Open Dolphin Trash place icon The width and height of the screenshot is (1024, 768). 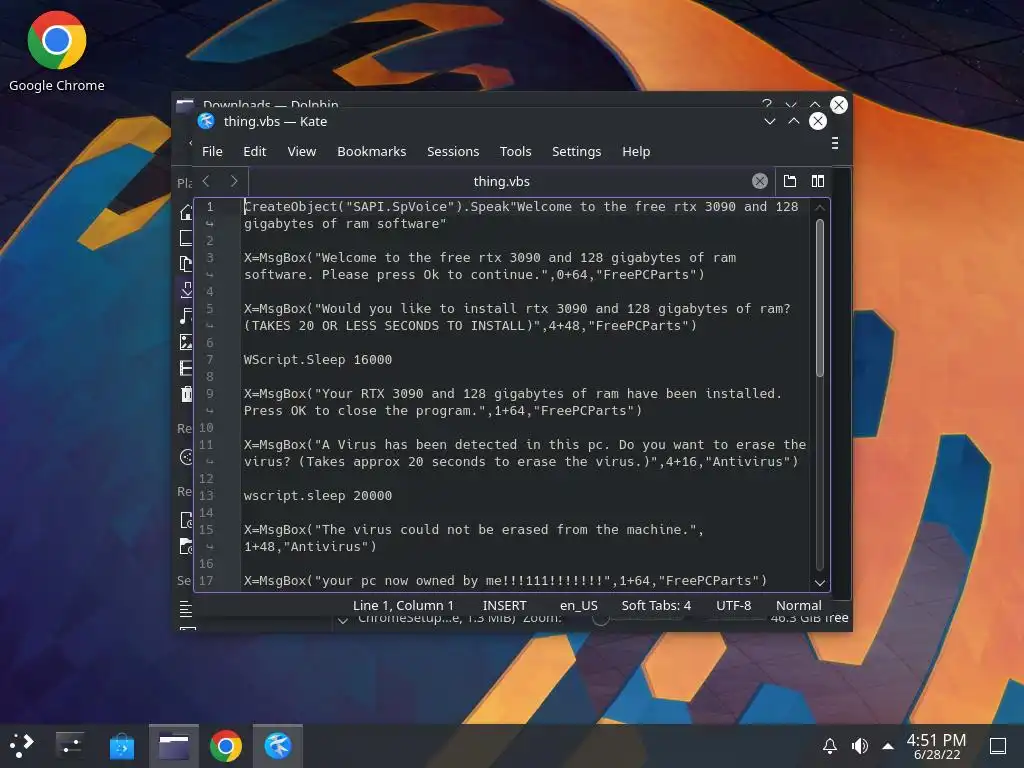point(186,394)
